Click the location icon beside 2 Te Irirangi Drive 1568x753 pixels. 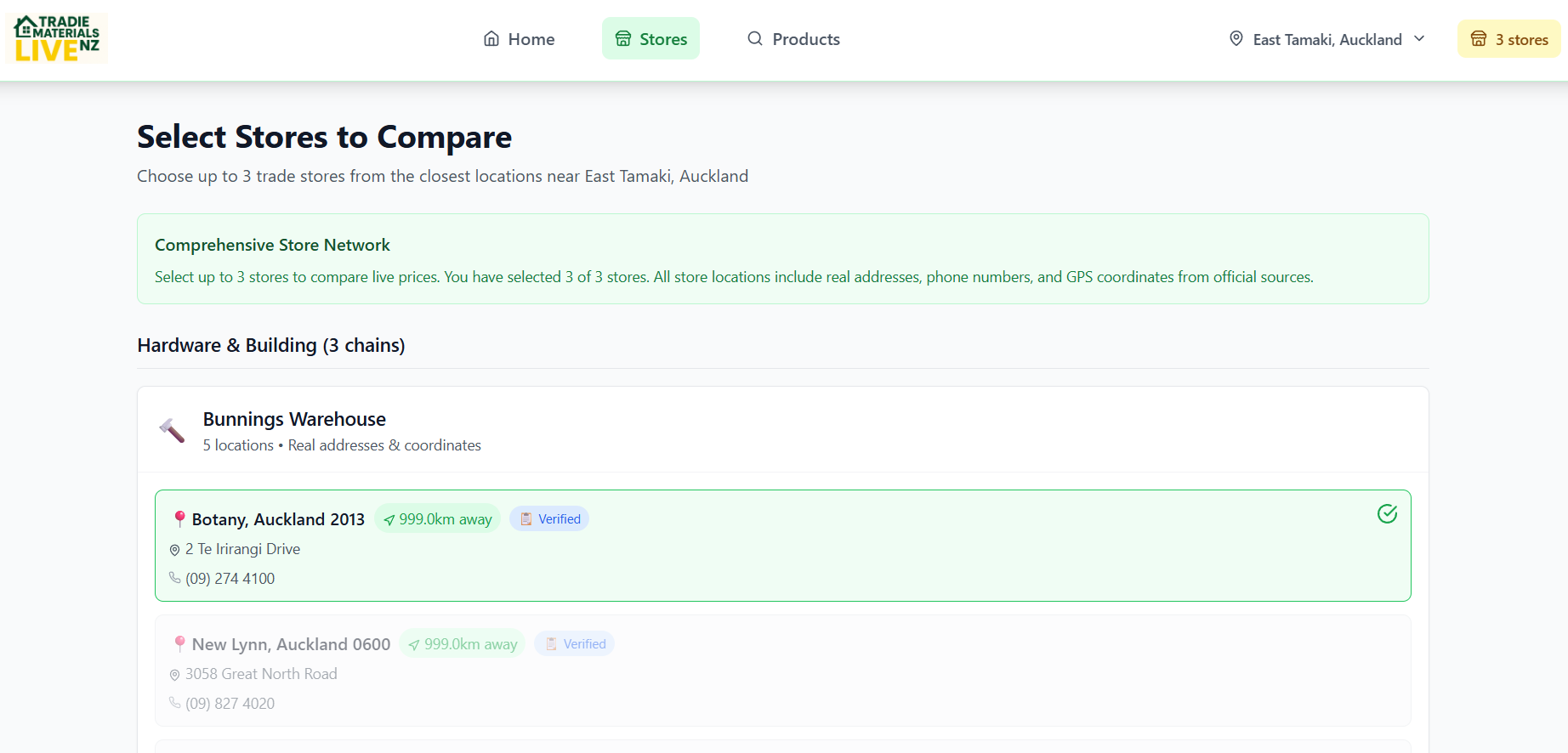click(174, 550)
